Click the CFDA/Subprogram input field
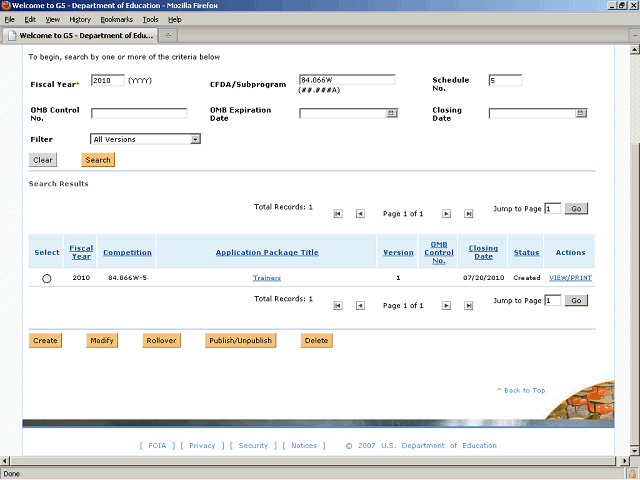 pos(347,80)
